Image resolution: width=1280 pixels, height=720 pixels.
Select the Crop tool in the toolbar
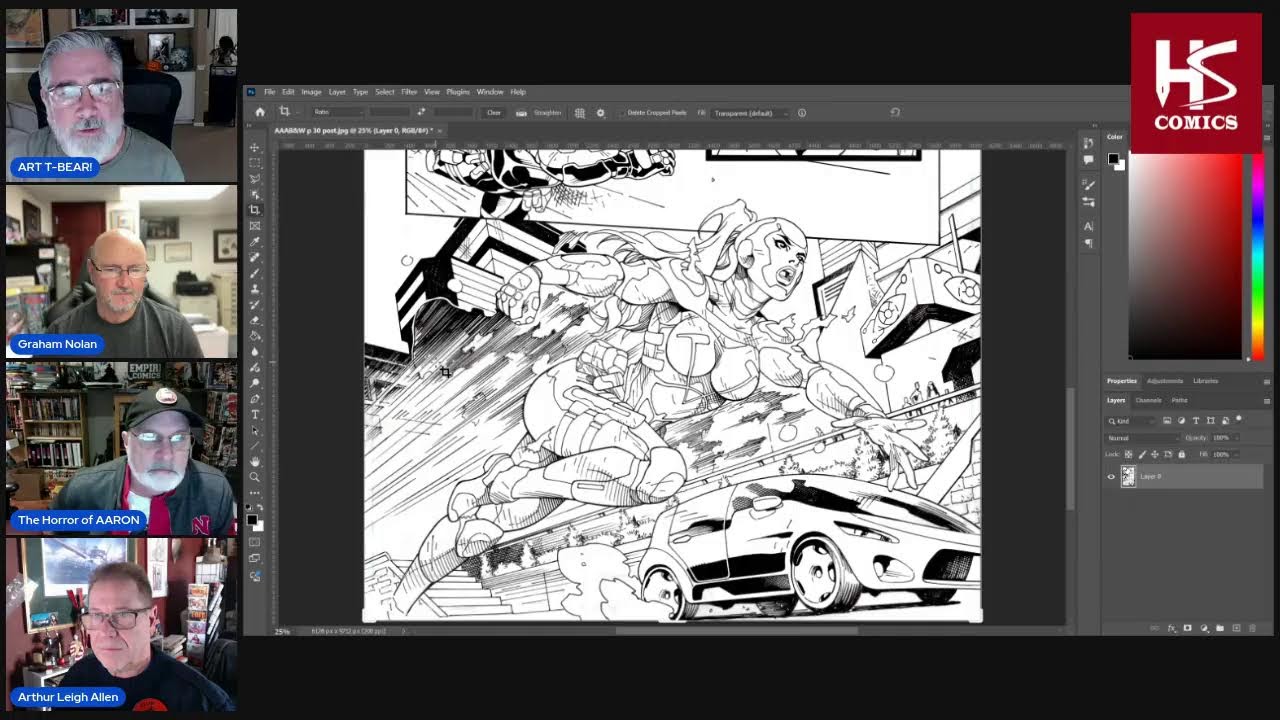255,210
